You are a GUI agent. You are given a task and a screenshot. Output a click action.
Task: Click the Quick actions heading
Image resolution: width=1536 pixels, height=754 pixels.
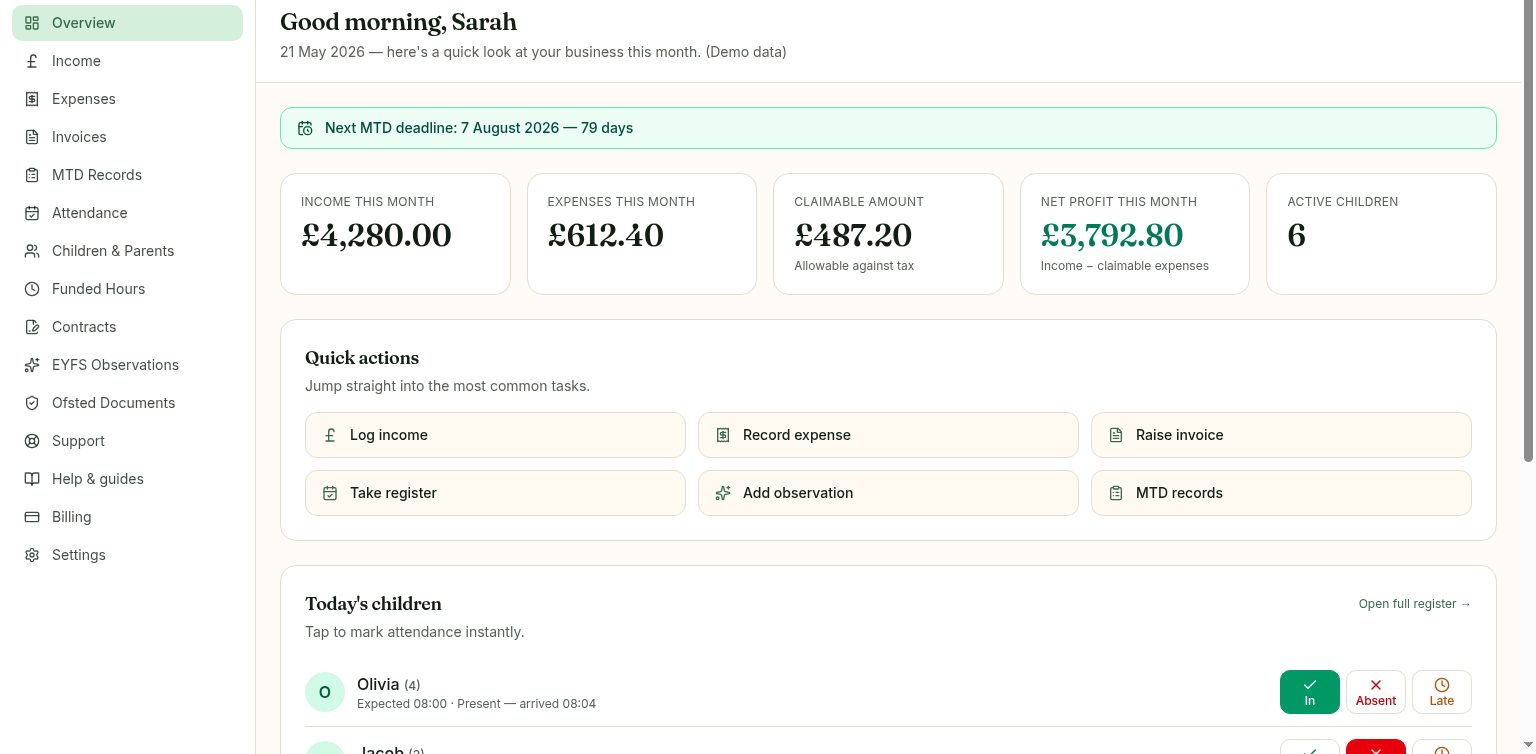click(362, 358)
